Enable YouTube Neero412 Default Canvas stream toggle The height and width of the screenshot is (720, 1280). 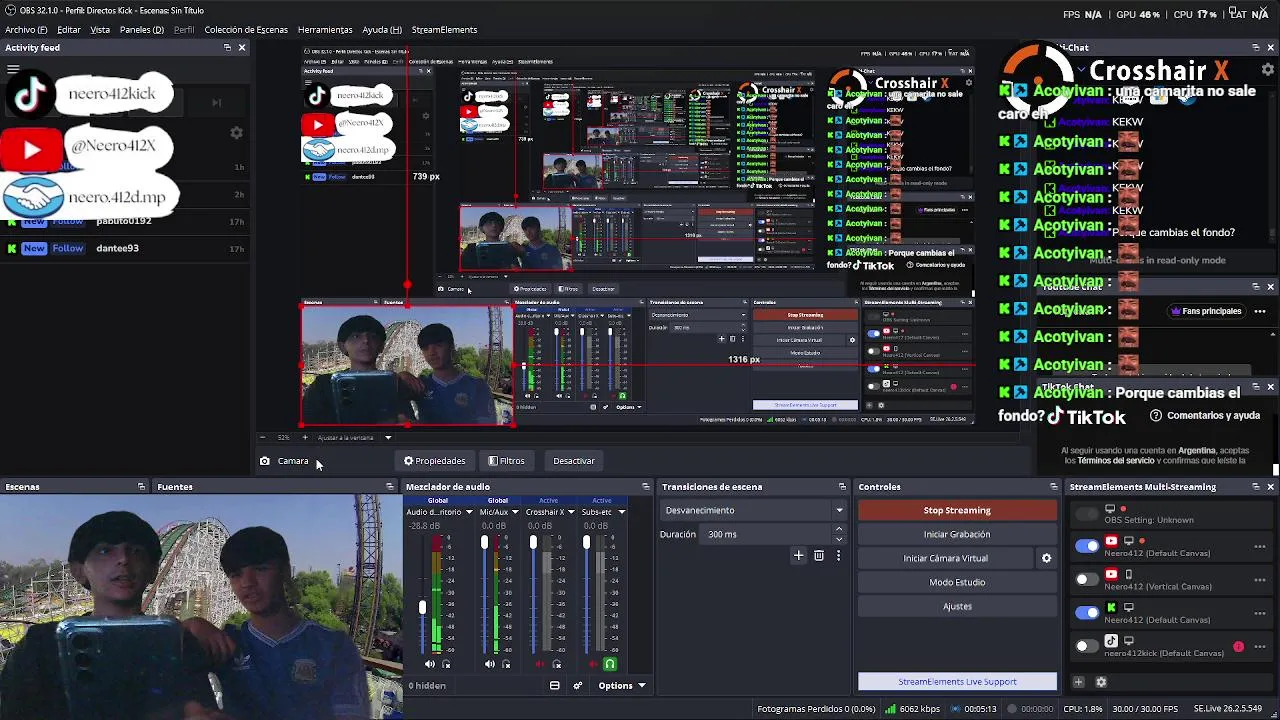click(1086, 546)
